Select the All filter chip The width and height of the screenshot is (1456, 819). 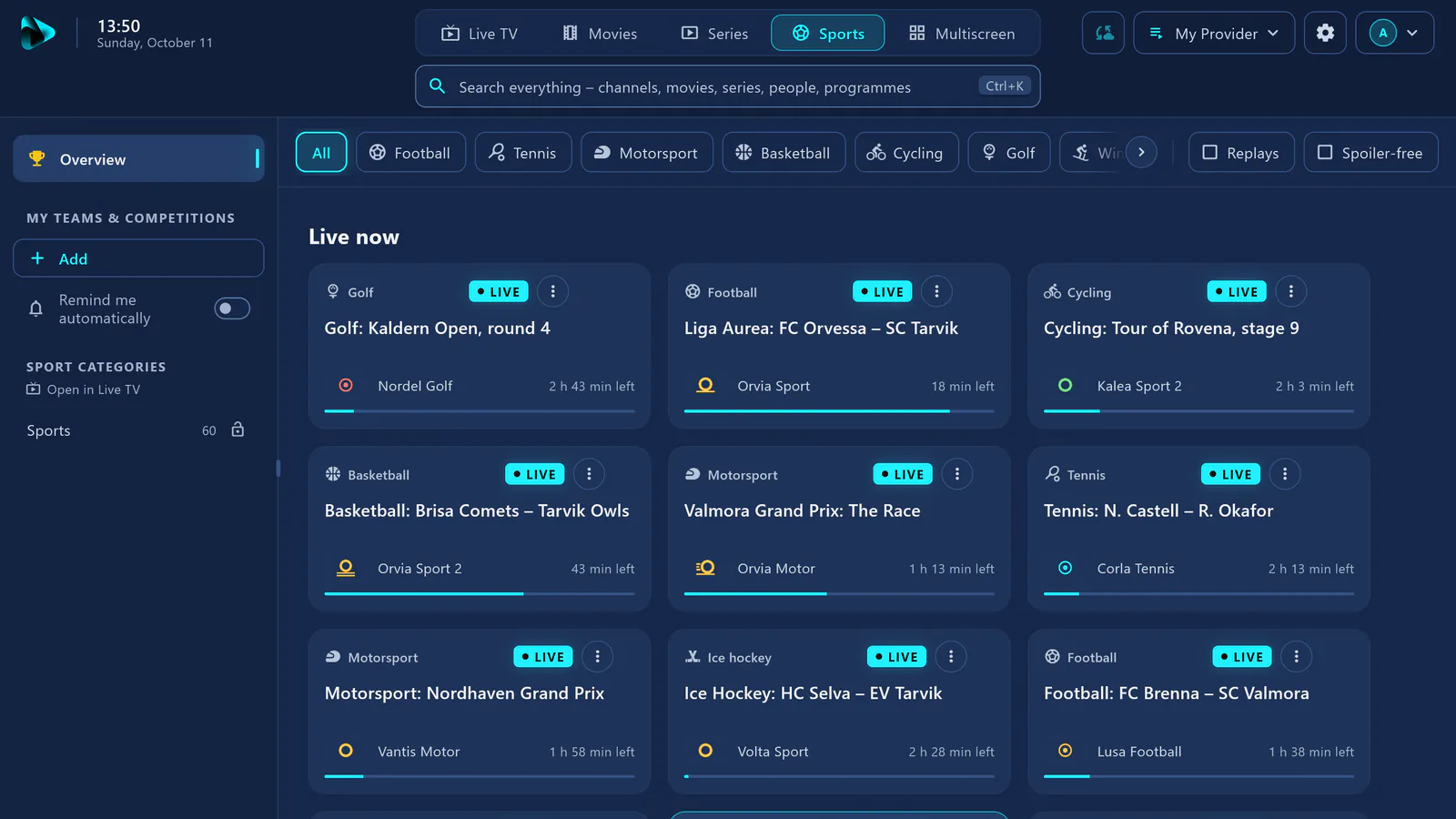point(321,153)
